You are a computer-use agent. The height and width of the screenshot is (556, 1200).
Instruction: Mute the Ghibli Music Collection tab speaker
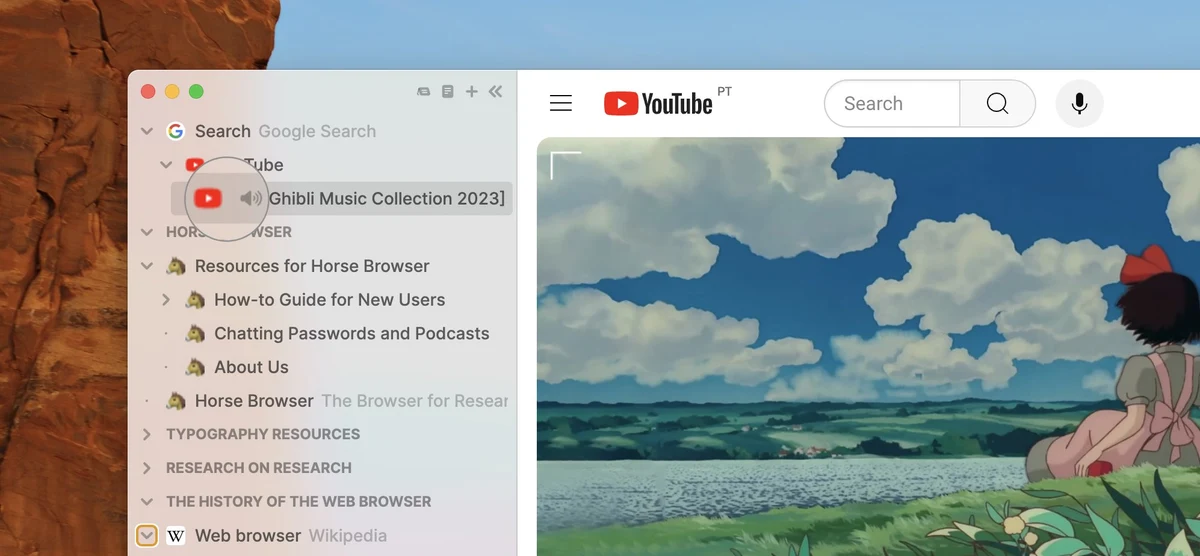tap(251, 198)
